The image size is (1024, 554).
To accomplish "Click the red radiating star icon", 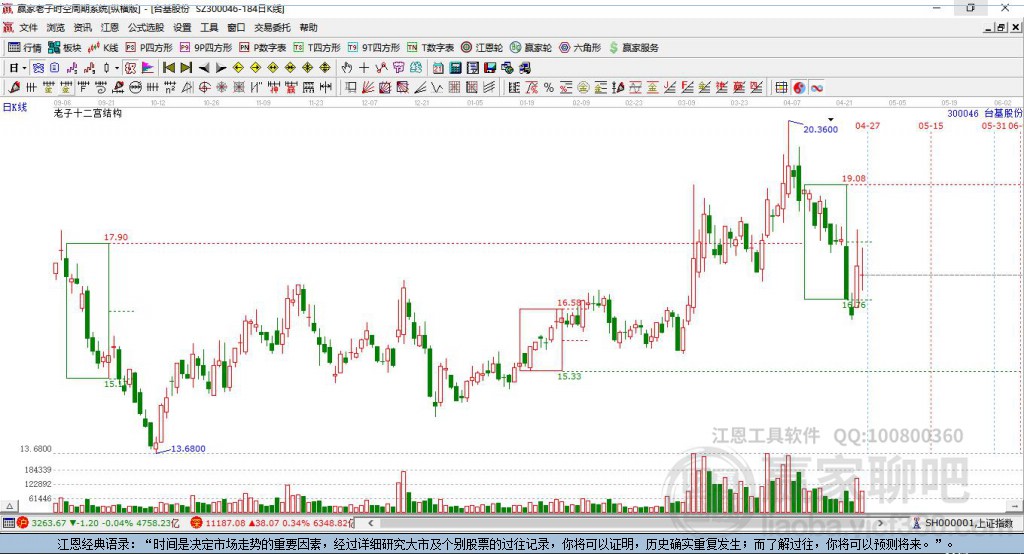I will pos(222,88).
